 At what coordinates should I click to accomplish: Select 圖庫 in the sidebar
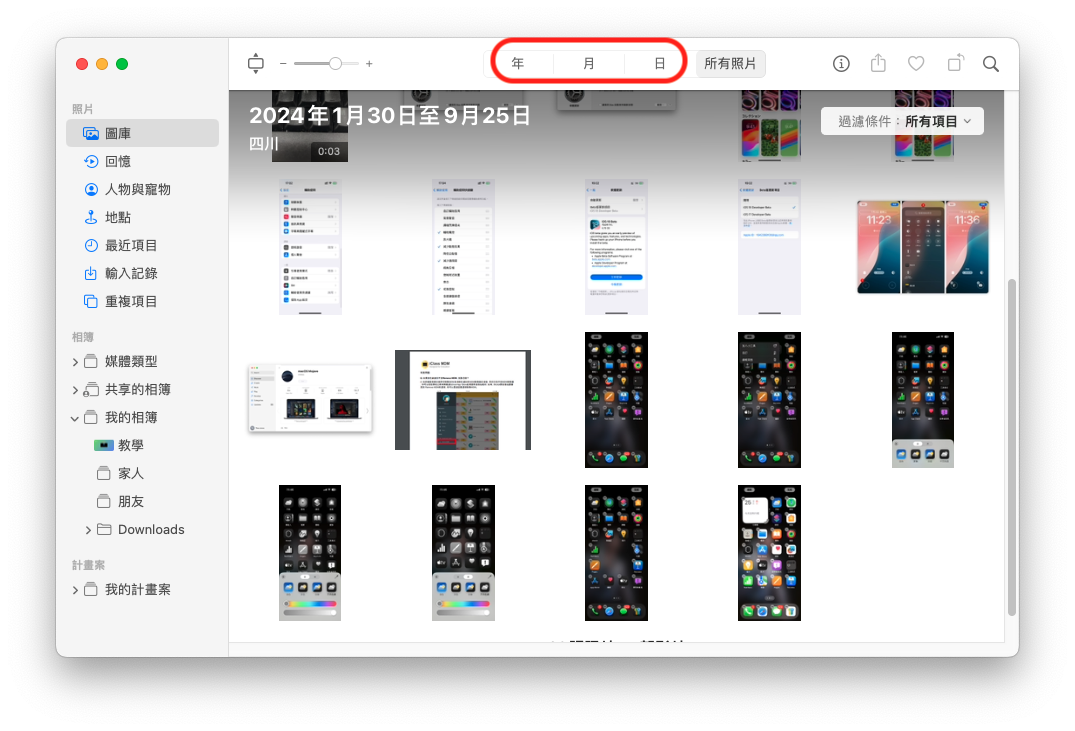point(143,133)
